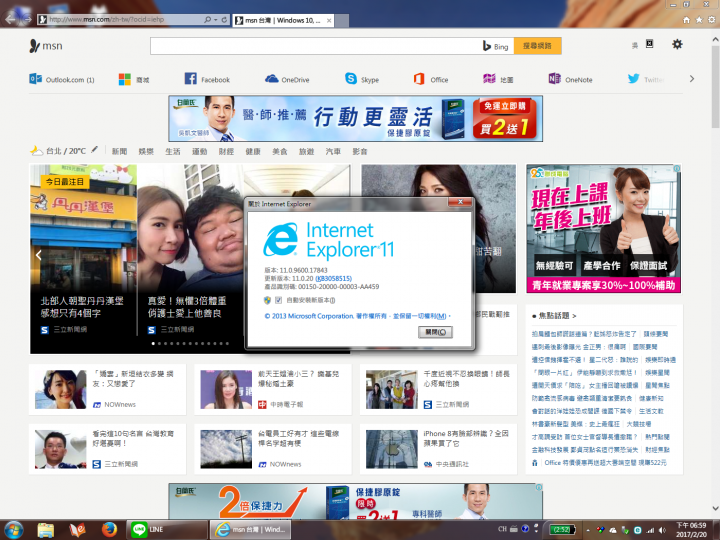Image resolution: width=720 pixels, height=540 pixels.
Task: Open the Outlook.com shortcut
Action: coord(62,79)
